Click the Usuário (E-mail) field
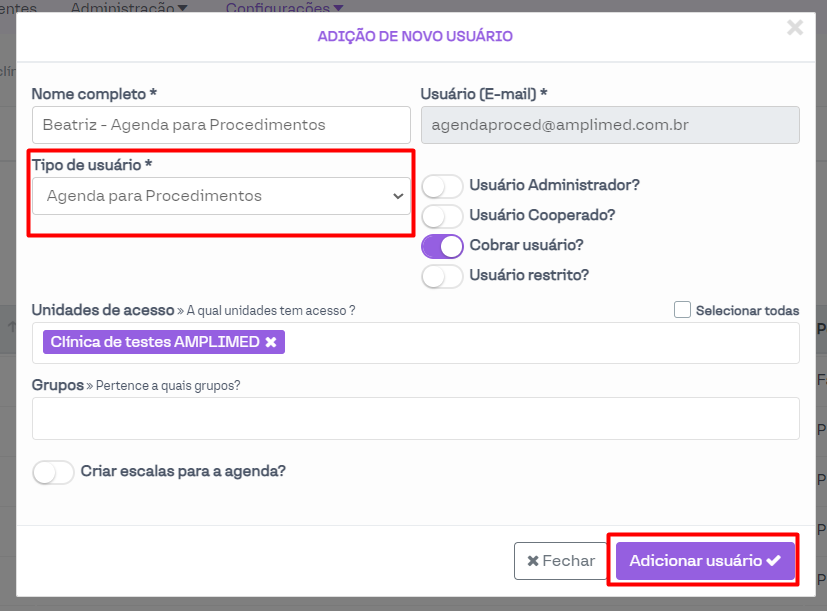 pos(610,125)
